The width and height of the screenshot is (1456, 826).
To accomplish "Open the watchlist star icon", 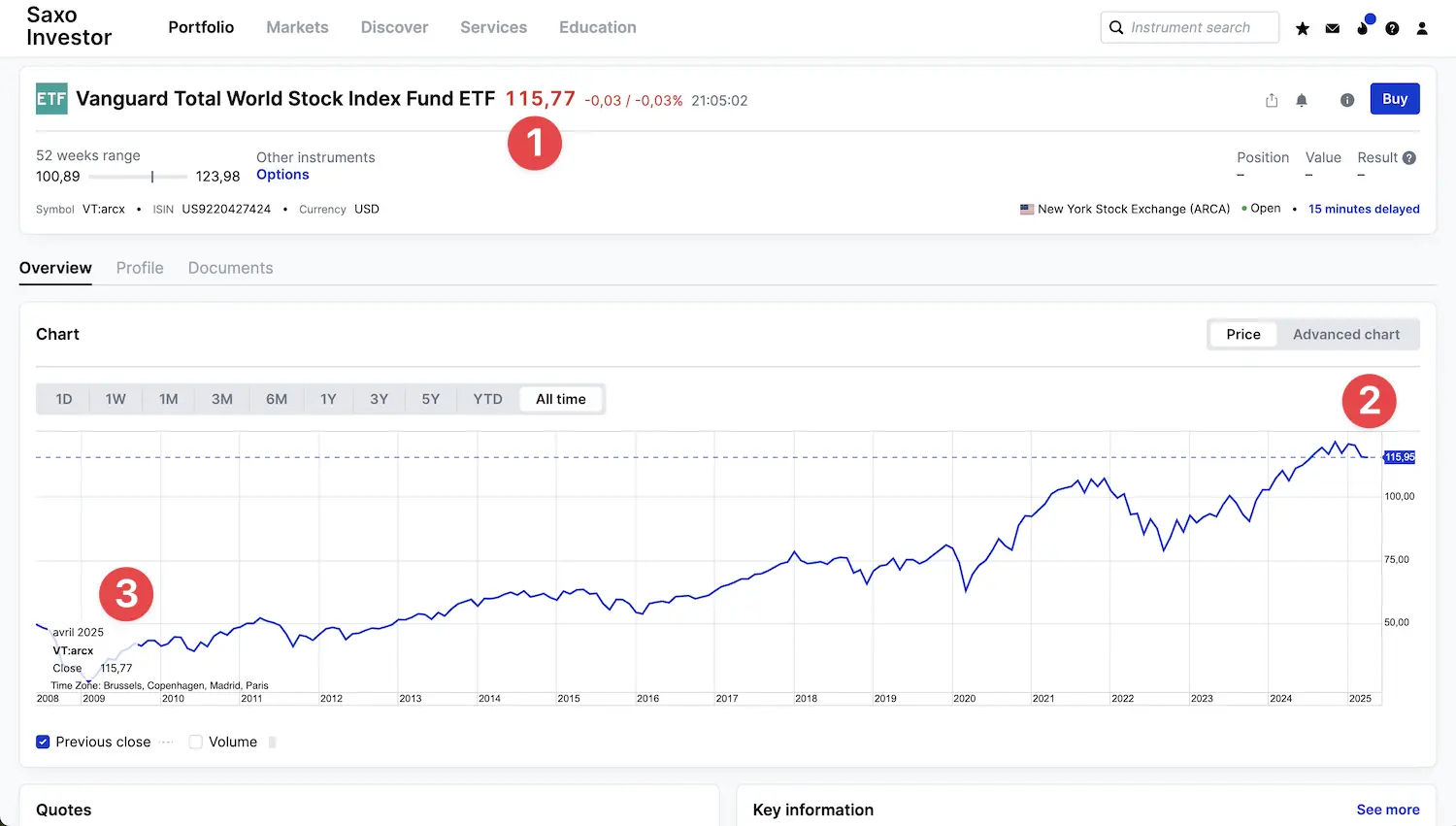I will point(1303,28).
